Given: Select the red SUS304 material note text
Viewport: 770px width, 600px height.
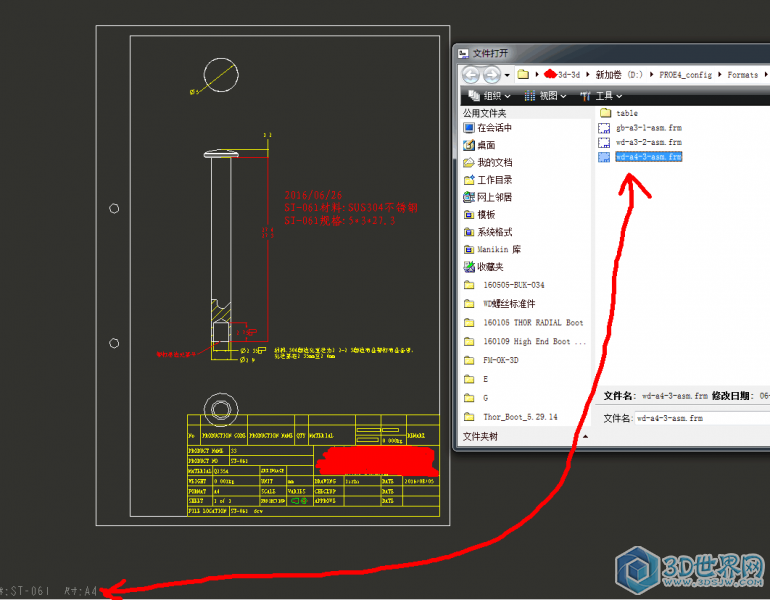Looking at the screenshot, I should 351,208.
